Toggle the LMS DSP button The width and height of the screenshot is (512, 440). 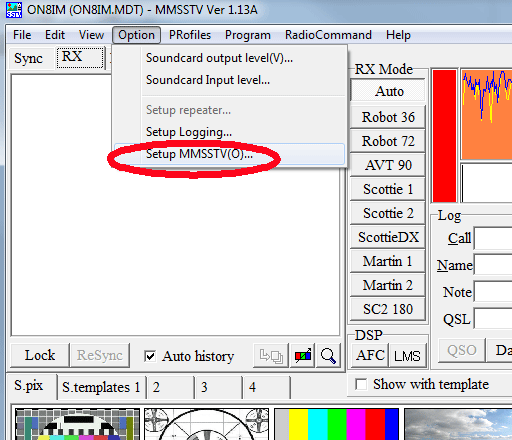(407, 356)
